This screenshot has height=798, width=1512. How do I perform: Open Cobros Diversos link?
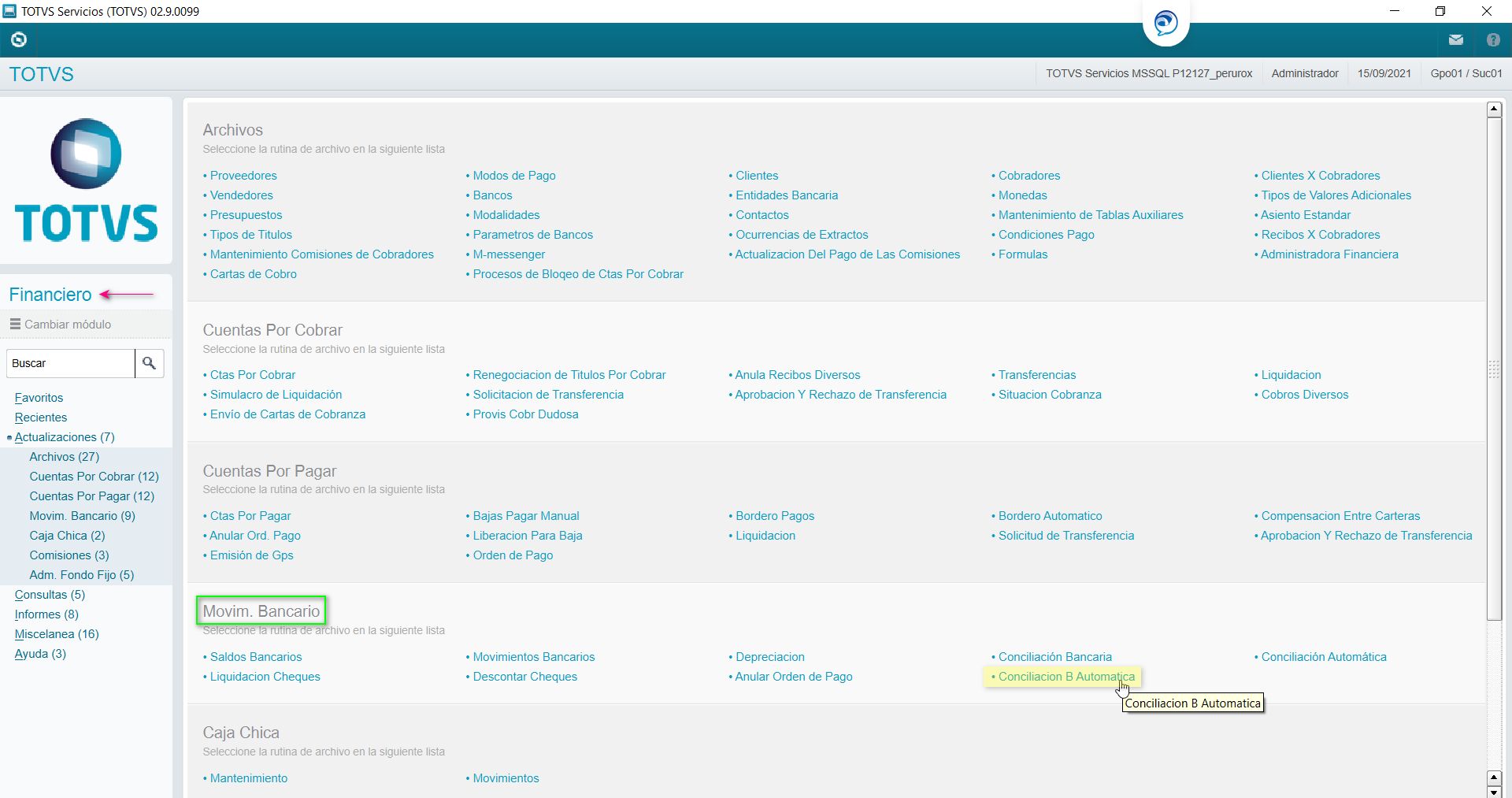click(x=1305, y=395)
